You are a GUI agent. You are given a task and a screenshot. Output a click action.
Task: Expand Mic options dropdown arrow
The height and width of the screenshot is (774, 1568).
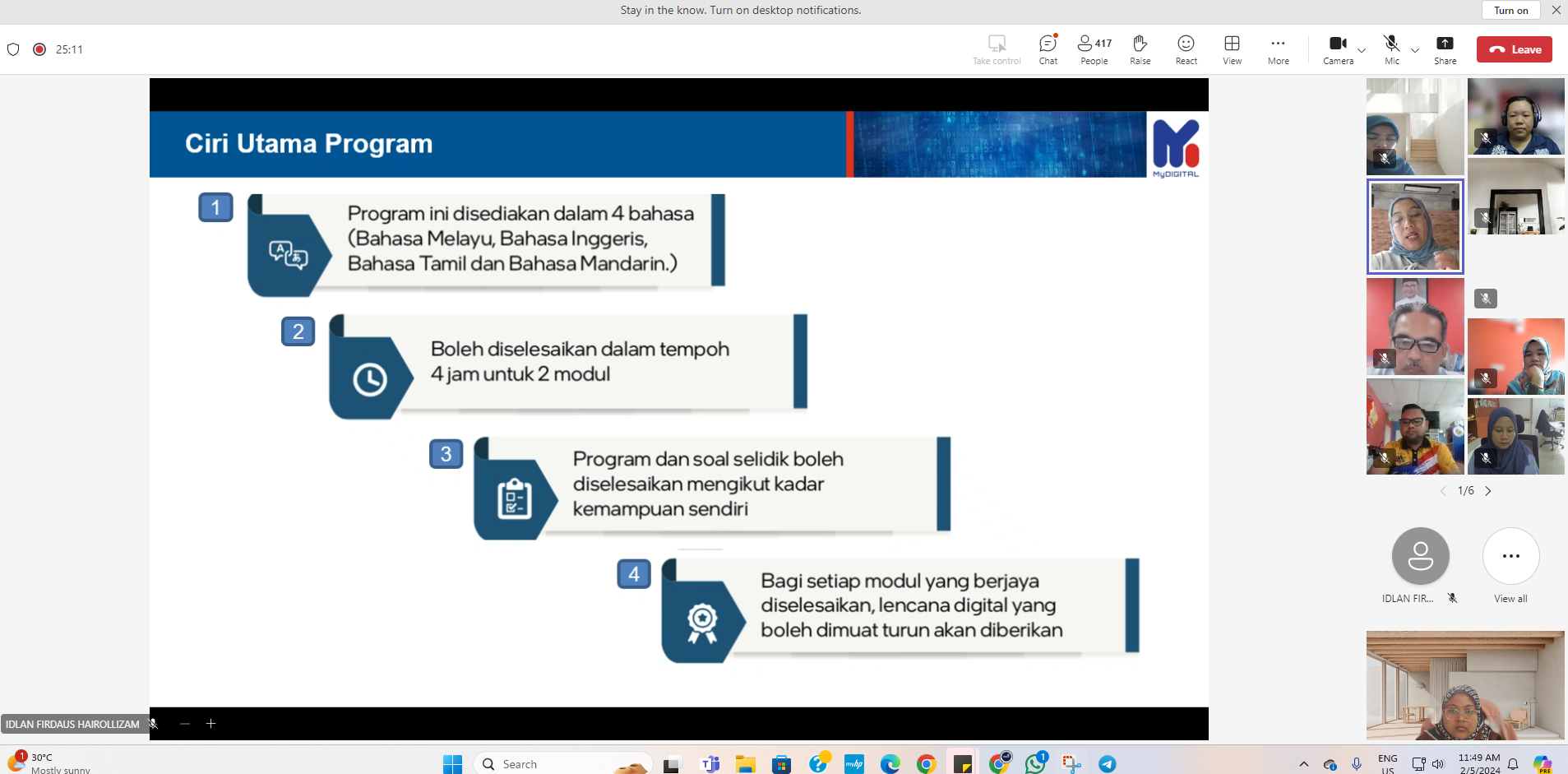pos(1415,50)
